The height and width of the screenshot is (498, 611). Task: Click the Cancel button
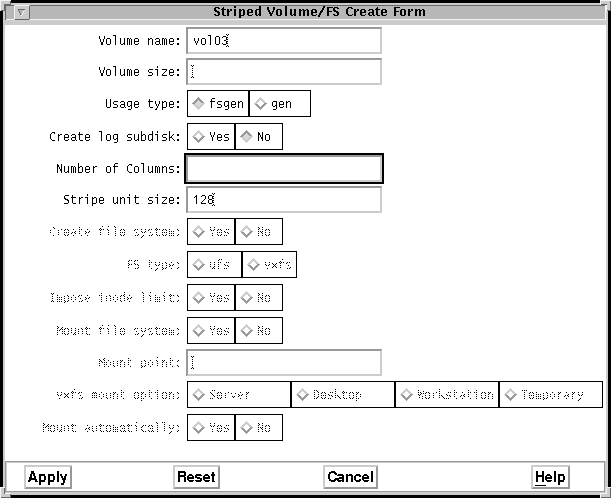[x=350, y=477]
